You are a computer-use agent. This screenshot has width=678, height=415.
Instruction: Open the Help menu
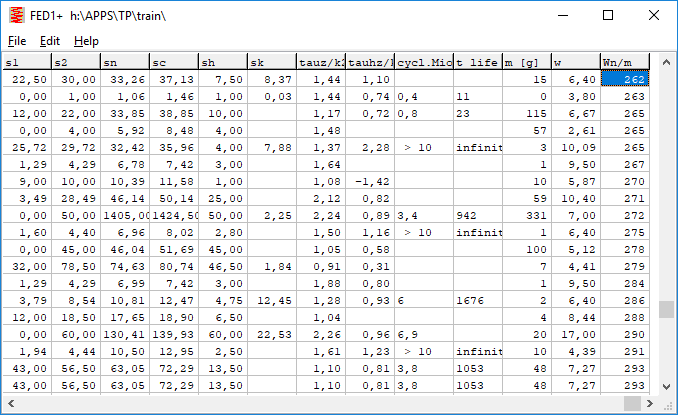pos(86,41)
